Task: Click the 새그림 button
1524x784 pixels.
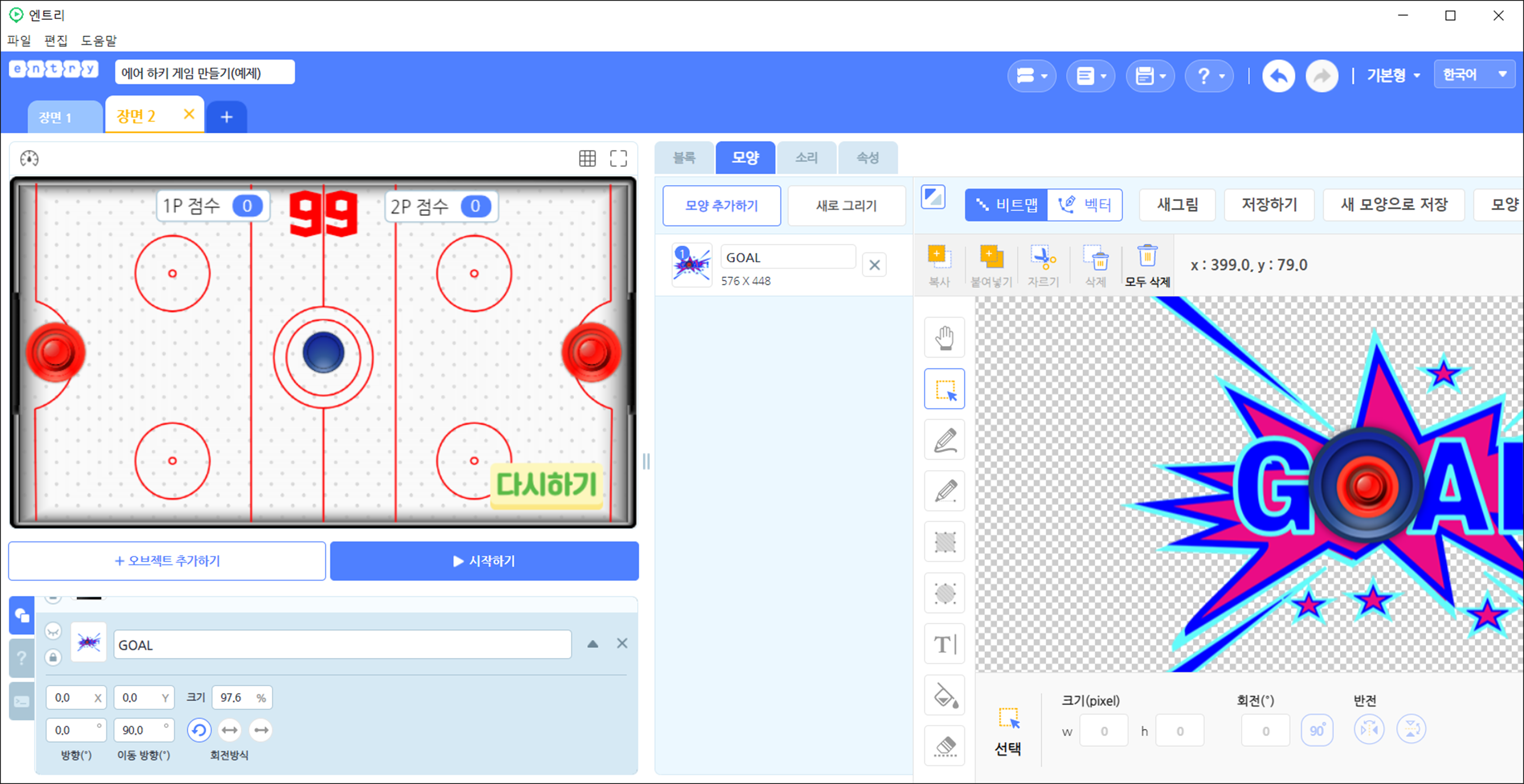Action: coord(1177,205)
